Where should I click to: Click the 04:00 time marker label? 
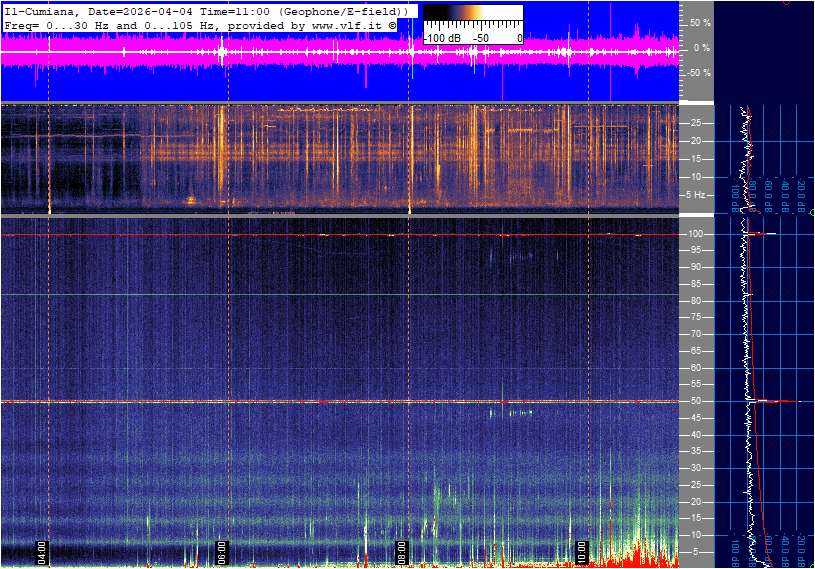(x=42, y=552)
